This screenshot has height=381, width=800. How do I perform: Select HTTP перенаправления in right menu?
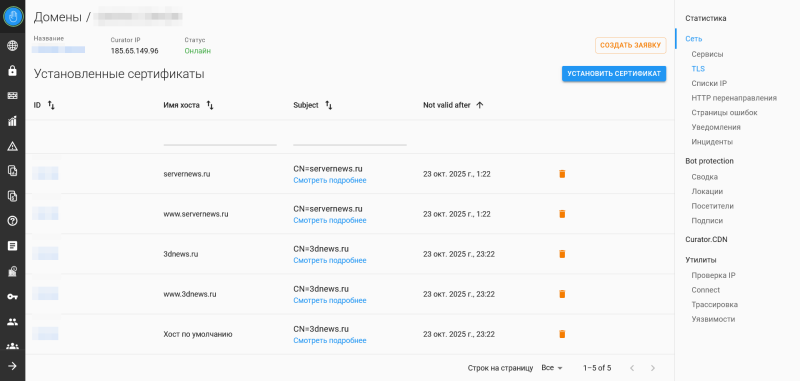point(734,98)
